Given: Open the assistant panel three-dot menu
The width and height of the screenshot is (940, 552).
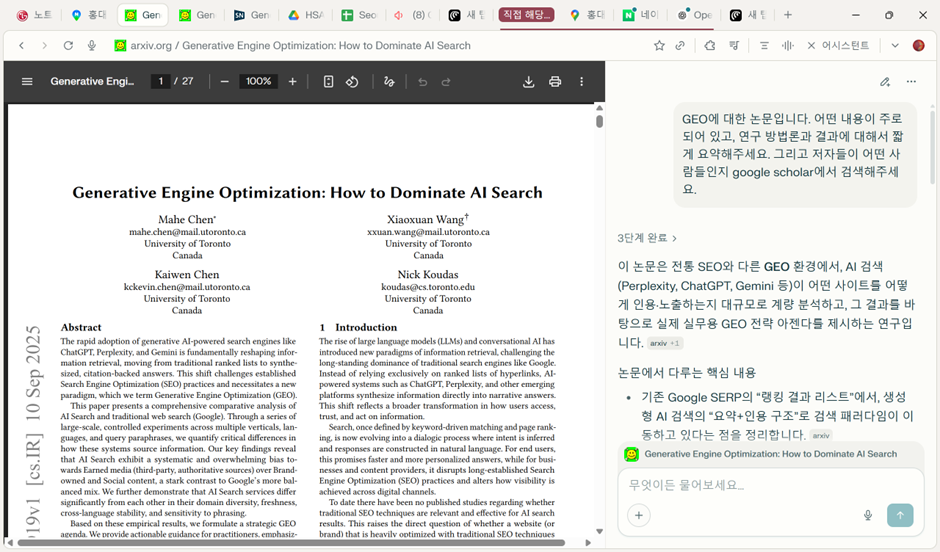Looking at the screenshot, I should click(911, 82).
